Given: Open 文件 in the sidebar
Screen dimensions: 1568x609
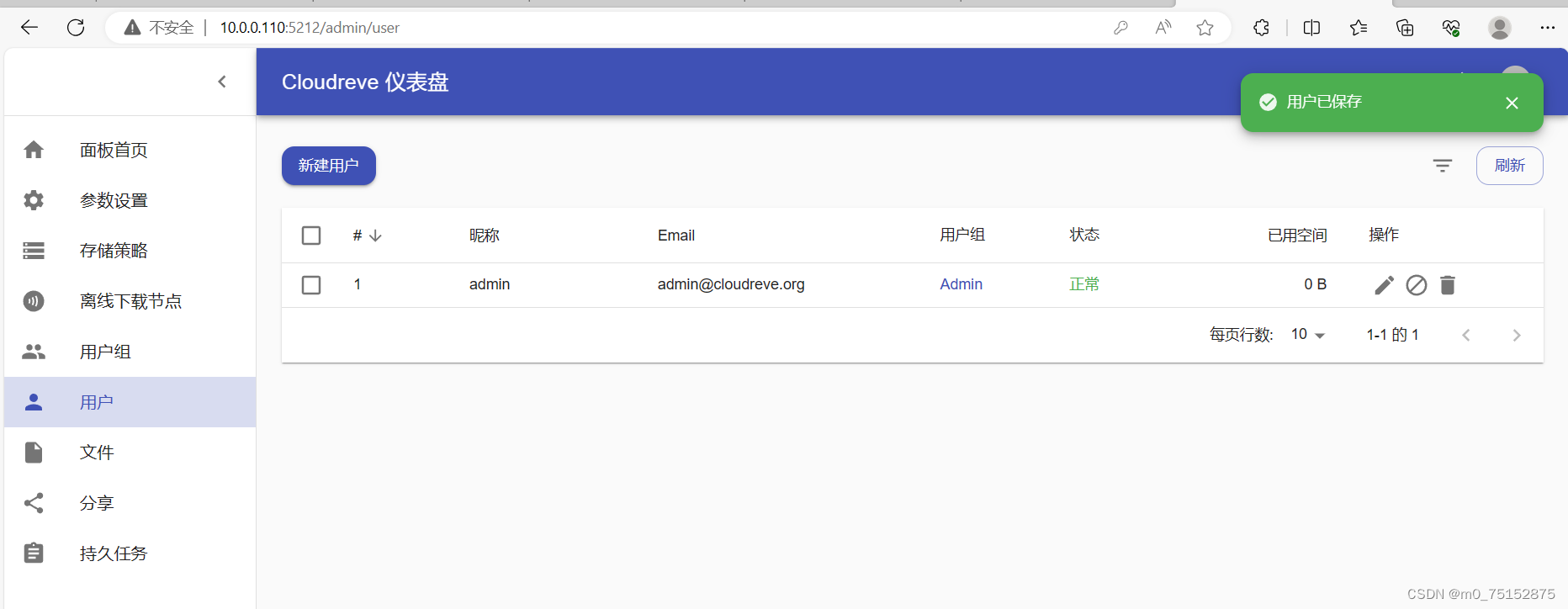Looking at the screenshot, I should [130, 453].
